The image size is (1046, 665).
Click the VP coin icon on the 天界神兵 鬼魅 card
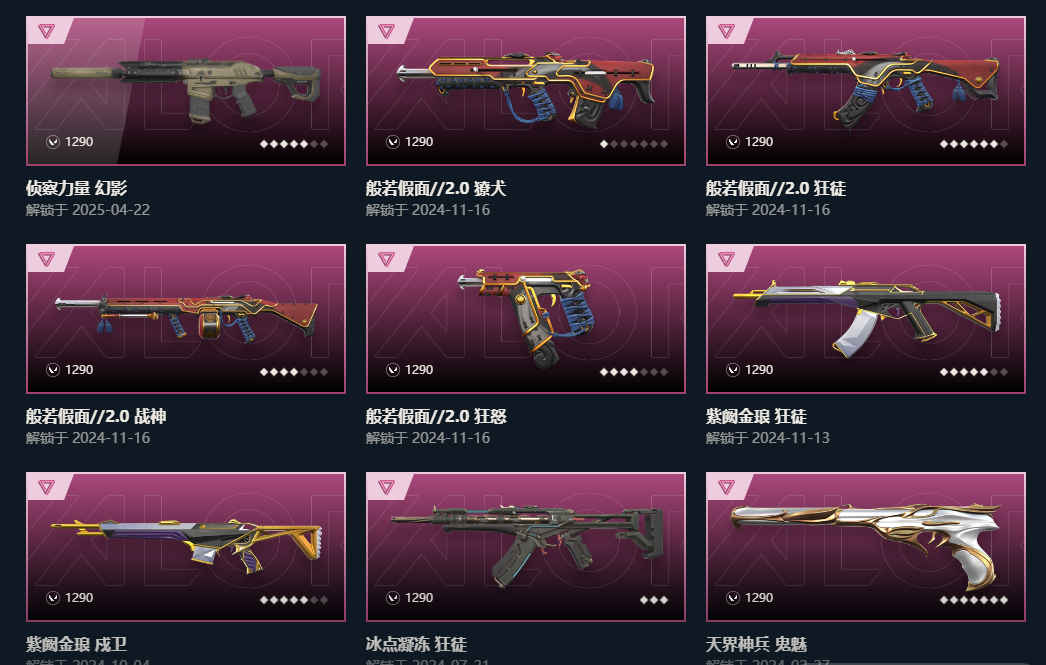(x=733, y=598)
